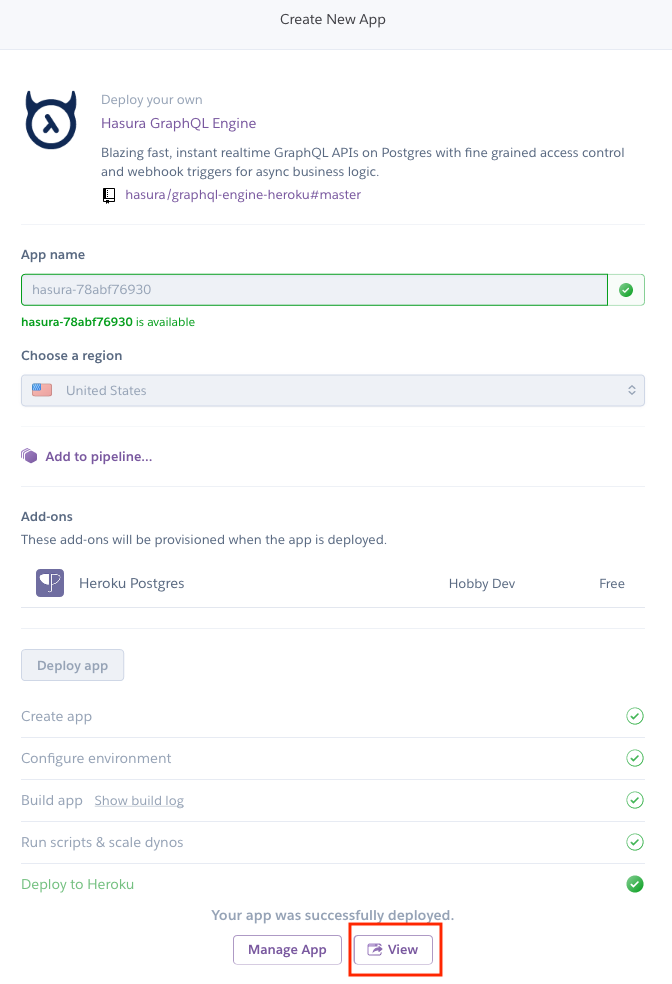The height and width of the screenshot is (984, 672).
Task: Click the repository book icon
Action: click(109, 196)
